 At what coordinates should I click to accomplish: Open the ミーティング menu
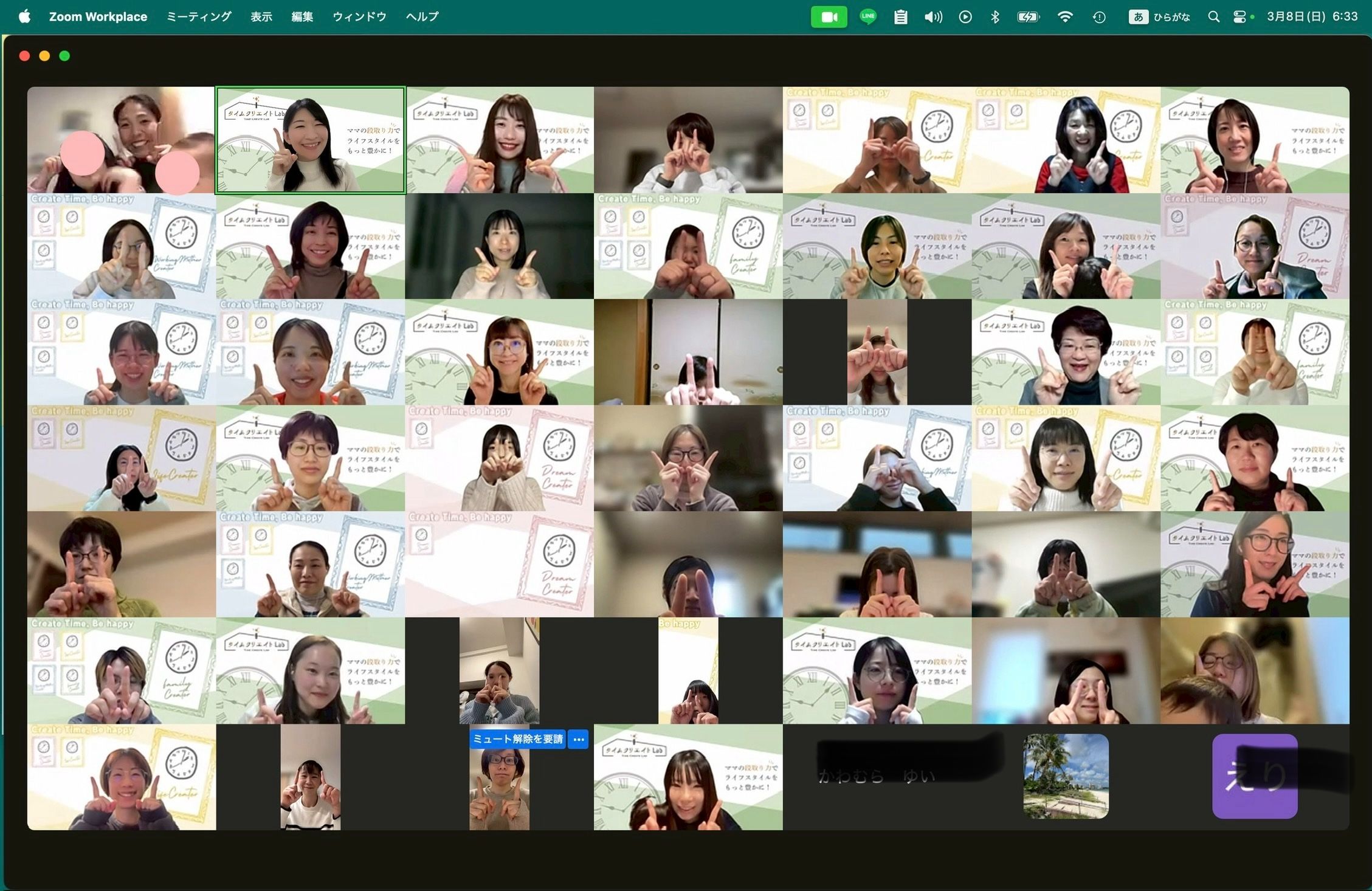pos(199,16)
